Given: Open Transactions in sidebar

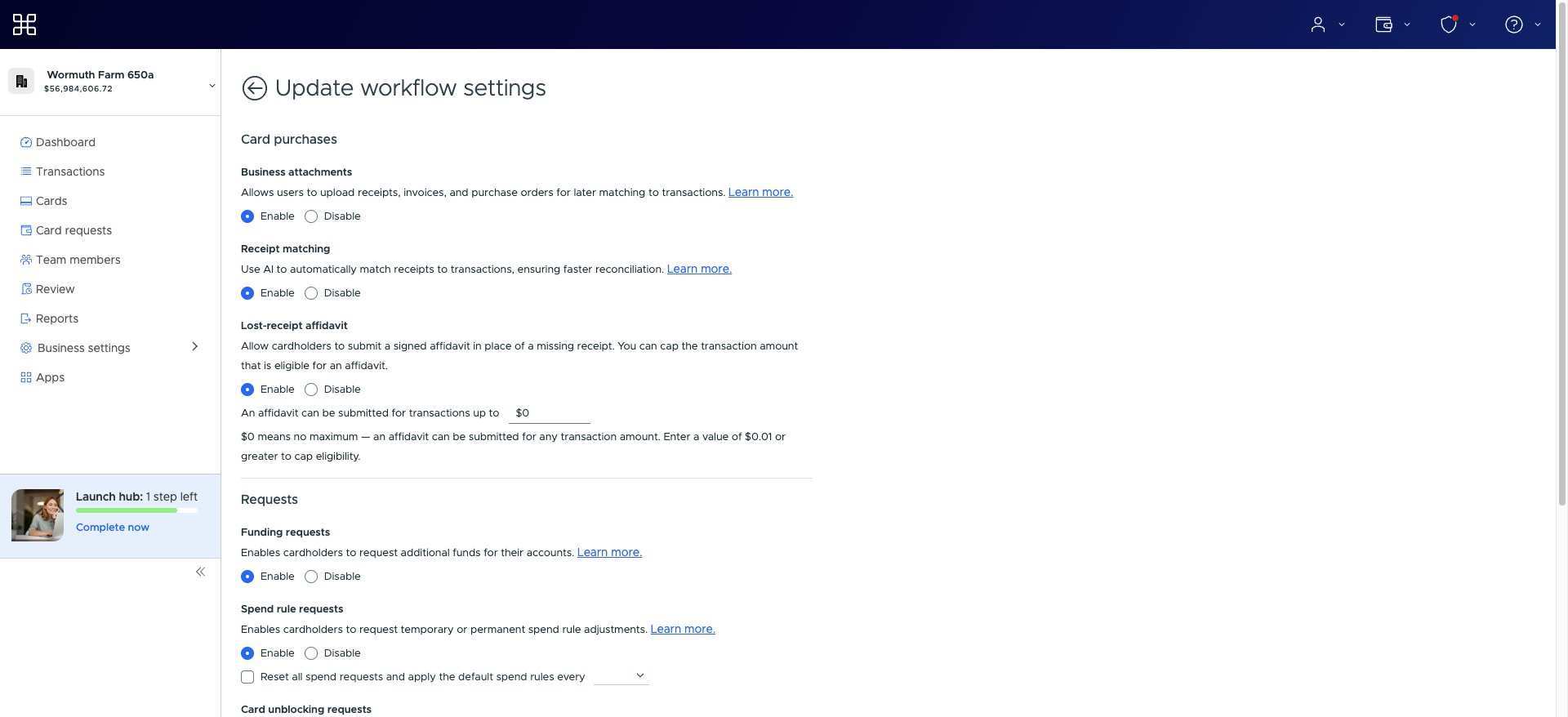Looking at the screenshot, I should tap(70, 171).
